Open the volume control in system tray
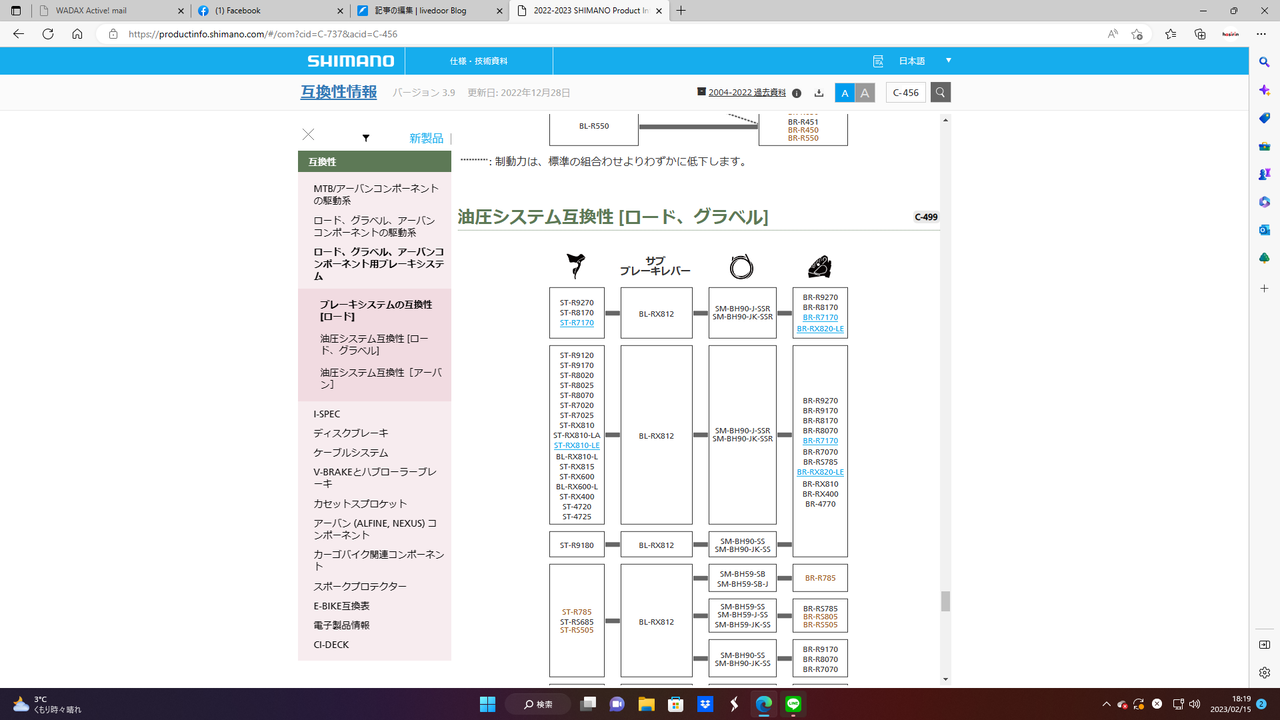This screenshot has height=720, width=1280. (1195, 704)
